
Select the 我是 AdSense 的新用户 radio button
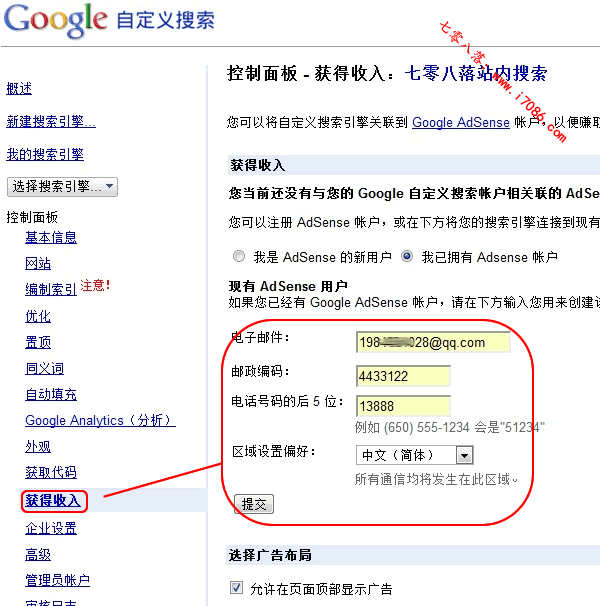pyautogui.click(x=238, y=256)
